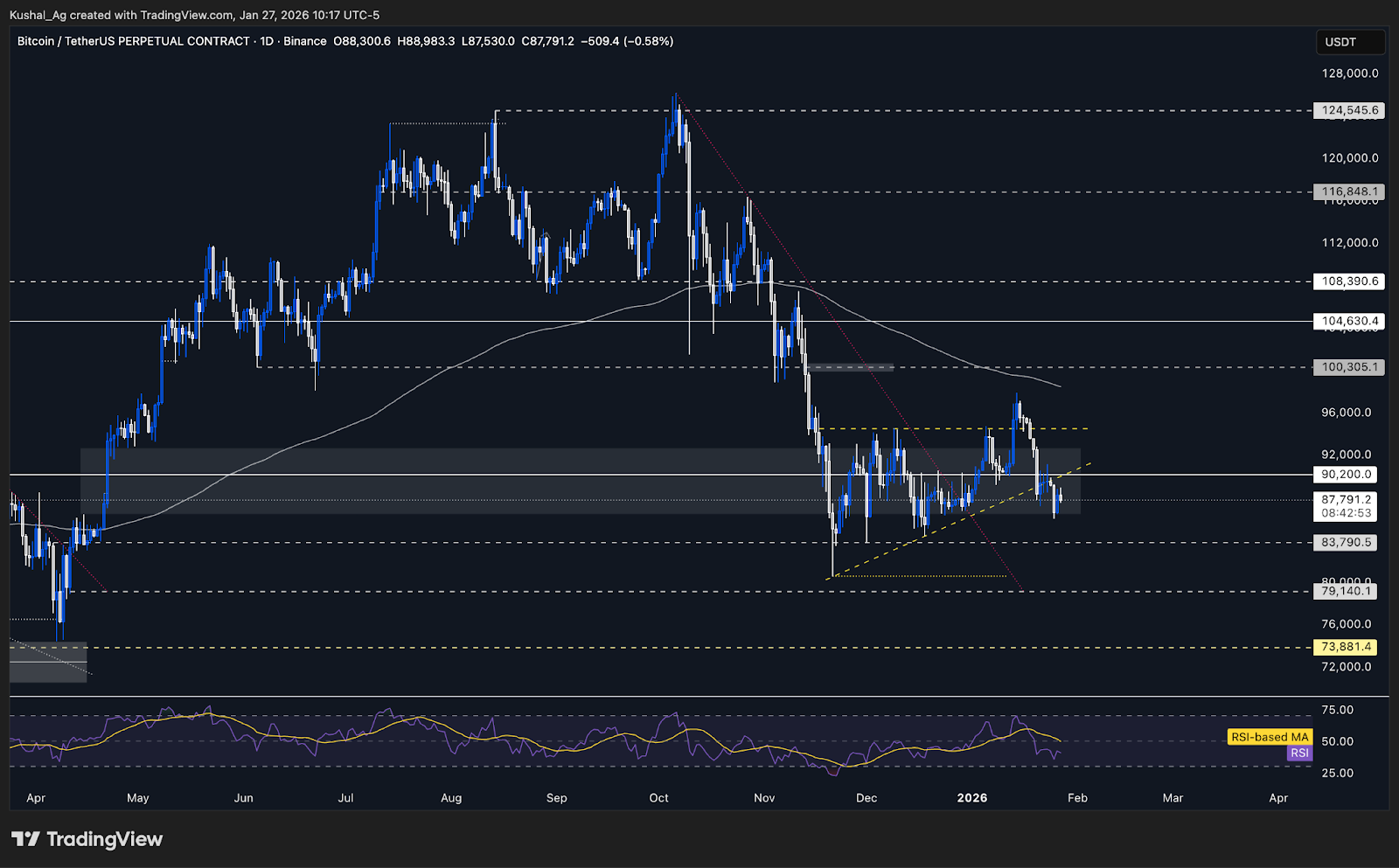Click the Binance exchange name
This screenshot has height=868, width=1399.
[305, 41]
